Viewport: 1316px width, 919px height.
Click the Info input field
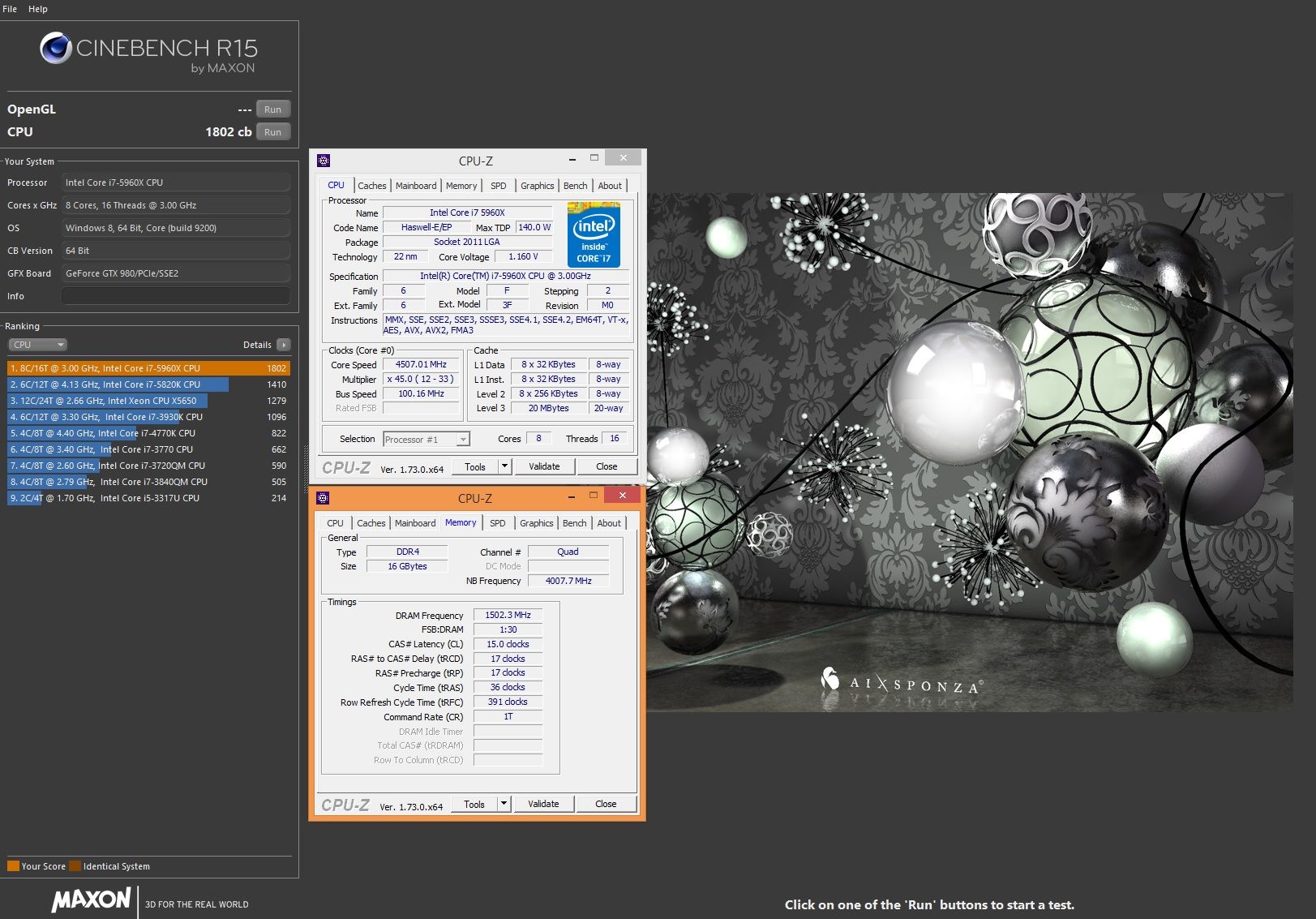[176, 296]
